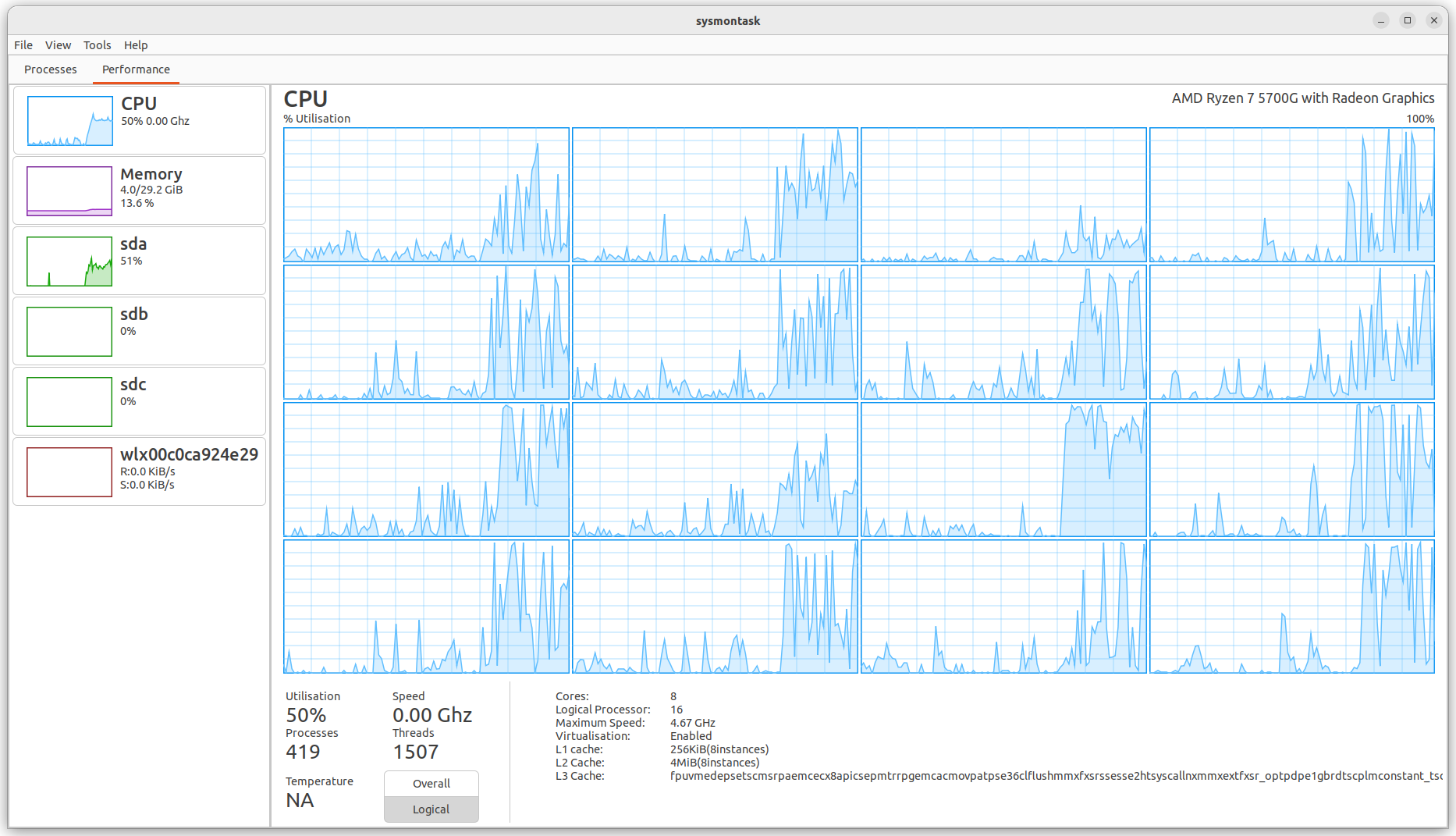Select the Performance tab

(x=136, y=69)
